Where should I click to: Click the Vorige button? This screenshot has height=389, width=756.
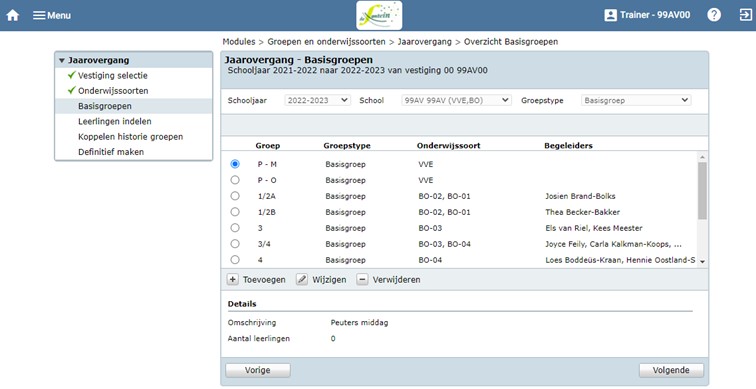click(257, 370)
